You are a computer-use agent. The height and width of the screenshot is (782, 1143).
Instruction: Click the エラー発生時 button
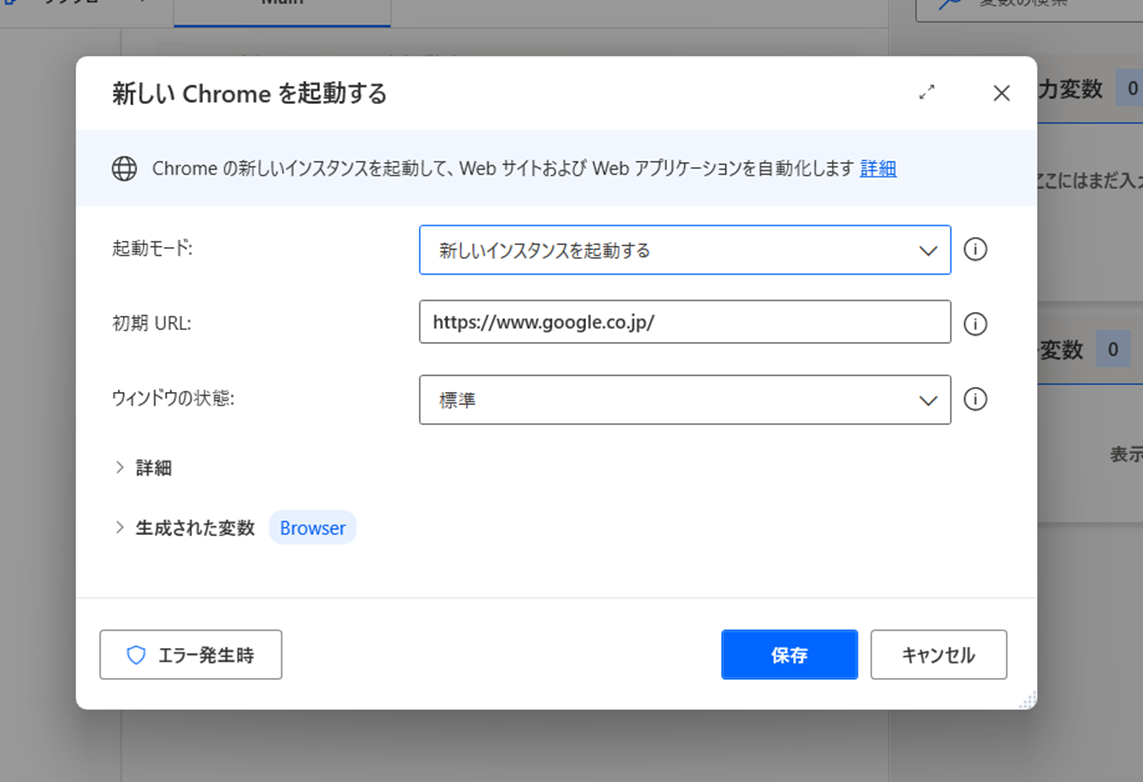(x=191, y=654)
